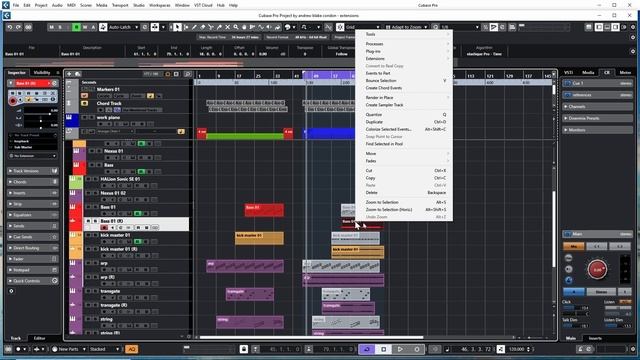Select the Zoom magnifier tool
The image size is (640, 360).
(x=236, y=27)
